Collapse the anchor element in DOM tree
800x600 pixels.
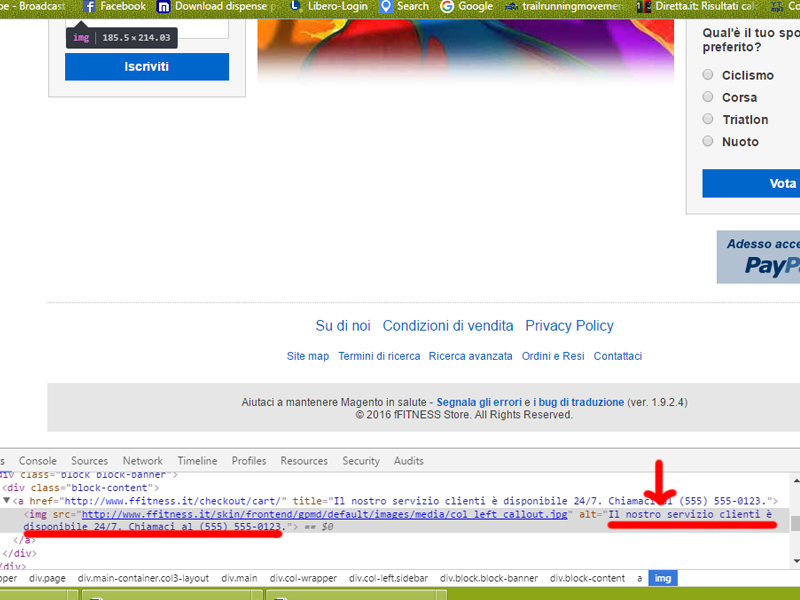click(x=6, y=500)
